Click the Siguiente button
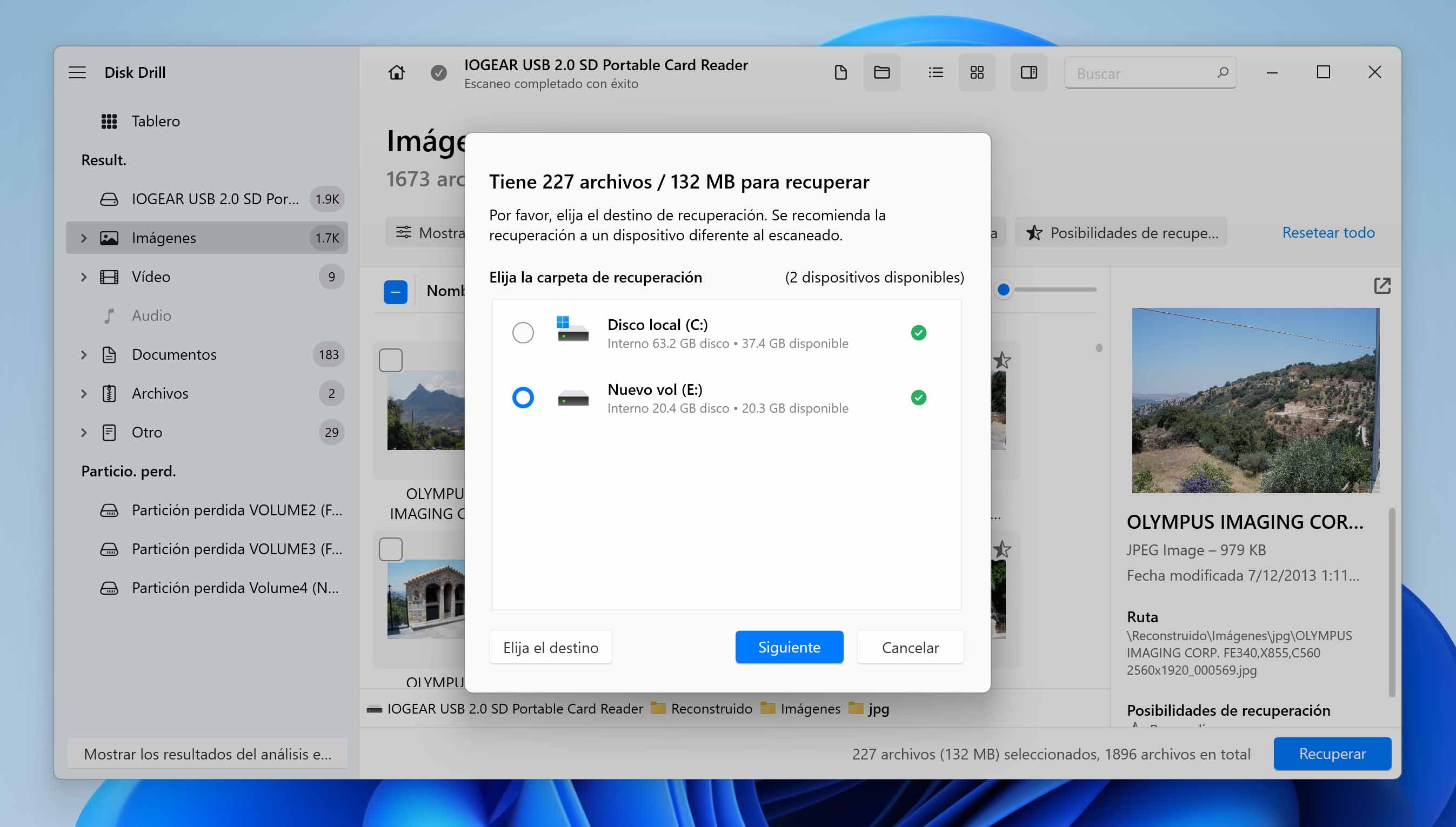The height and width of the screenshot is (827, 1456). pyautogui.click(x=790, y=647)
